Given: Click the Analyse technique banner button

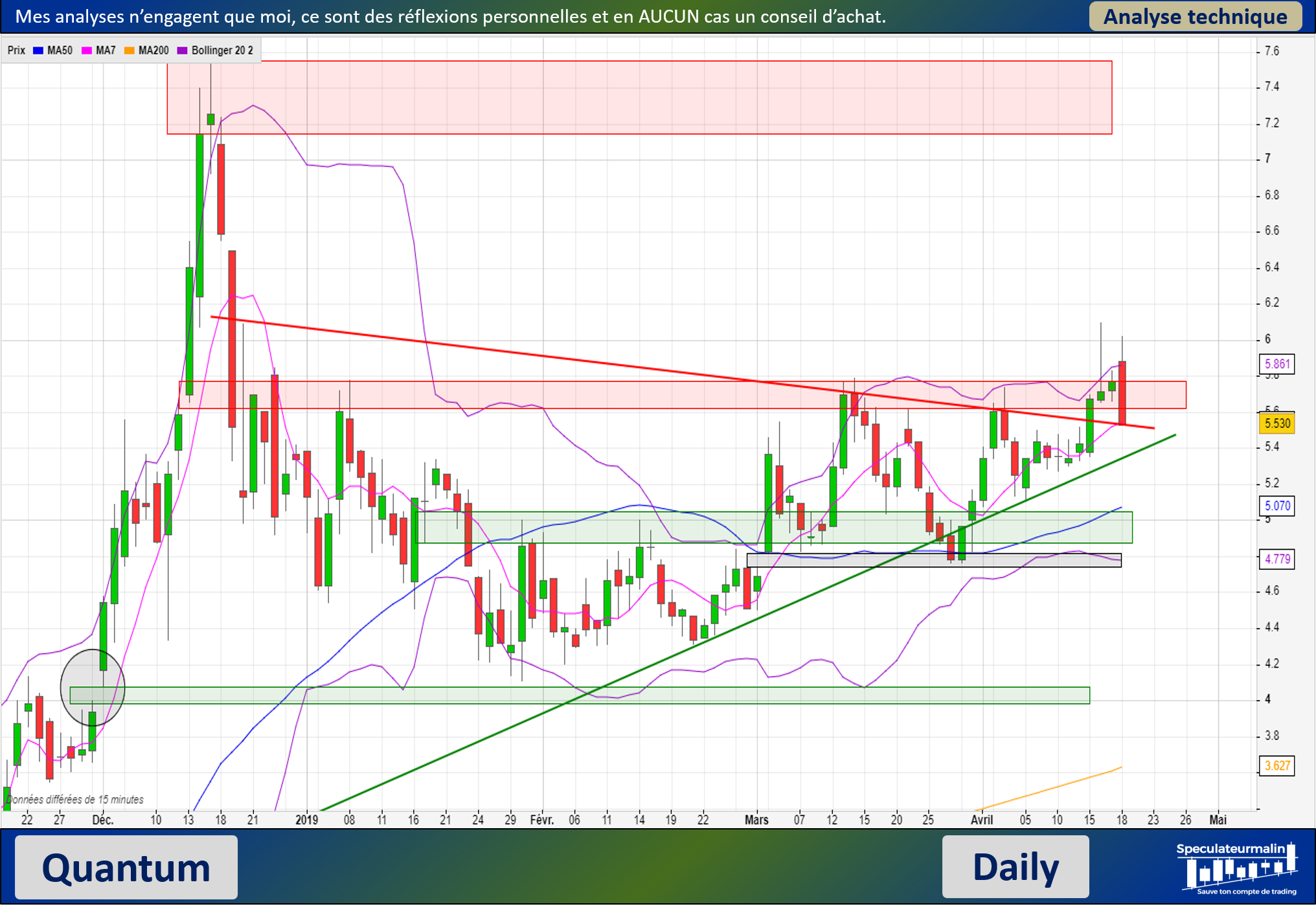Looking at the screenshot, I should pyautogui.click(x=1196, y=17).
